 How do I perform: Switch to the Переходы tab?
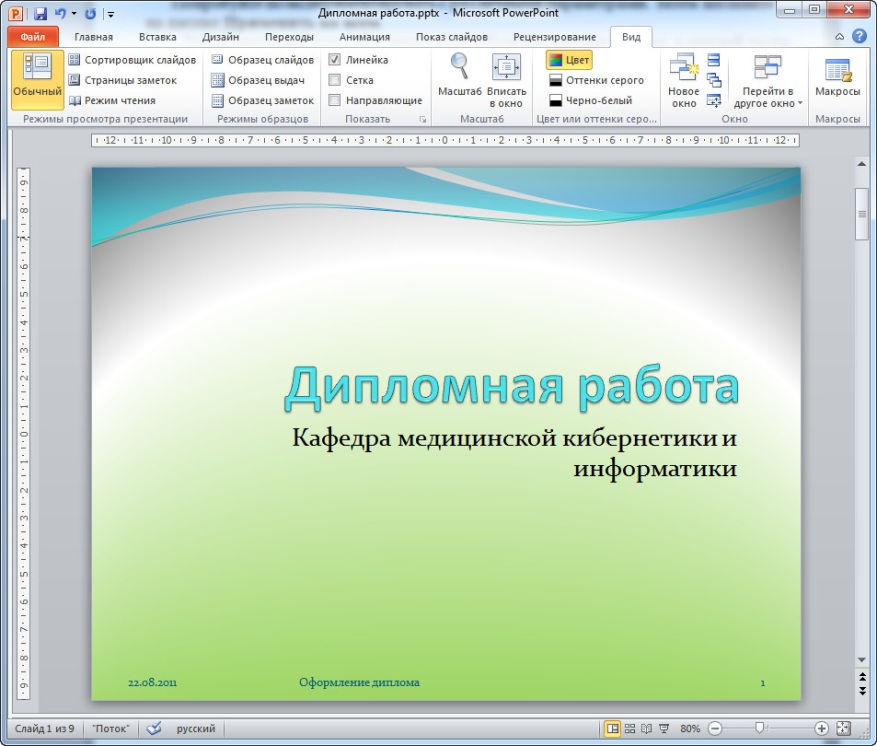(x=289, y=37)
